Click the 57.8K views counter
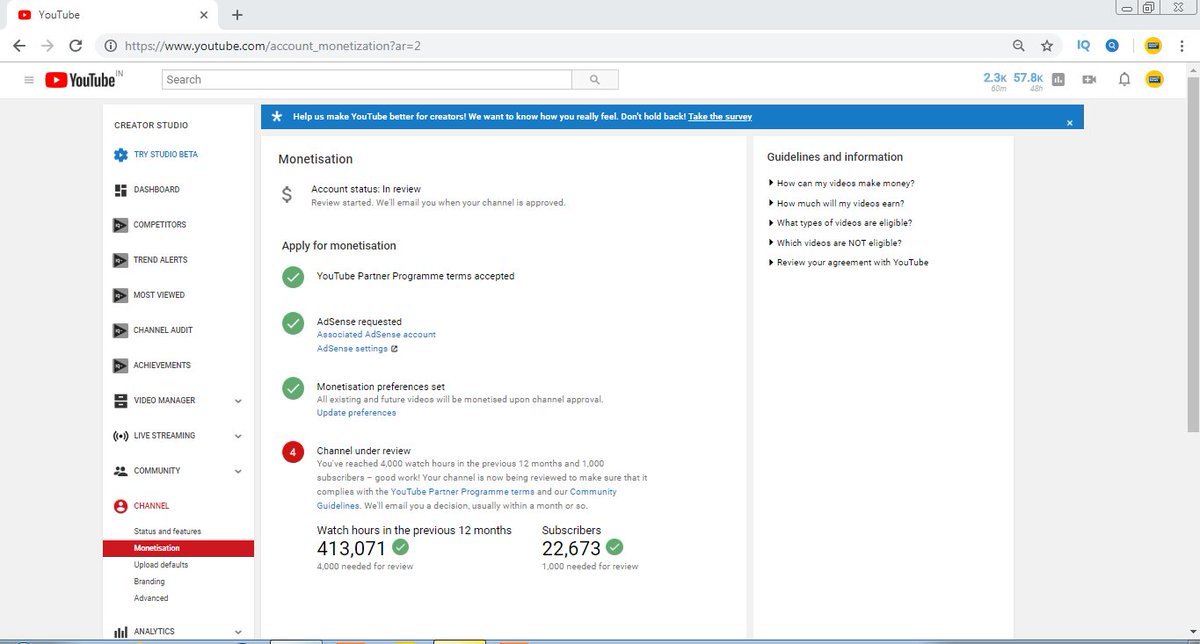 pos(1028,81)
